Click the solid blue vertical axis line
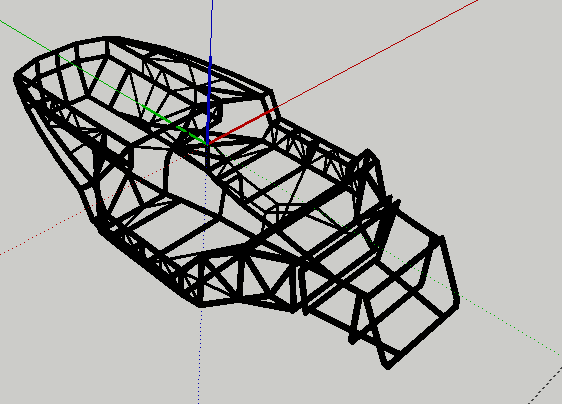Image resolution: width=562 pixels, height=404 pixels. pos(210,72)
